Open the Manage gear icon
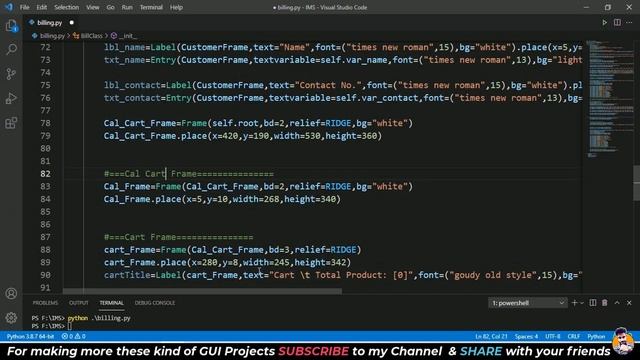The width and height of the screenshot is (640, 360). (x=11, y=317)
